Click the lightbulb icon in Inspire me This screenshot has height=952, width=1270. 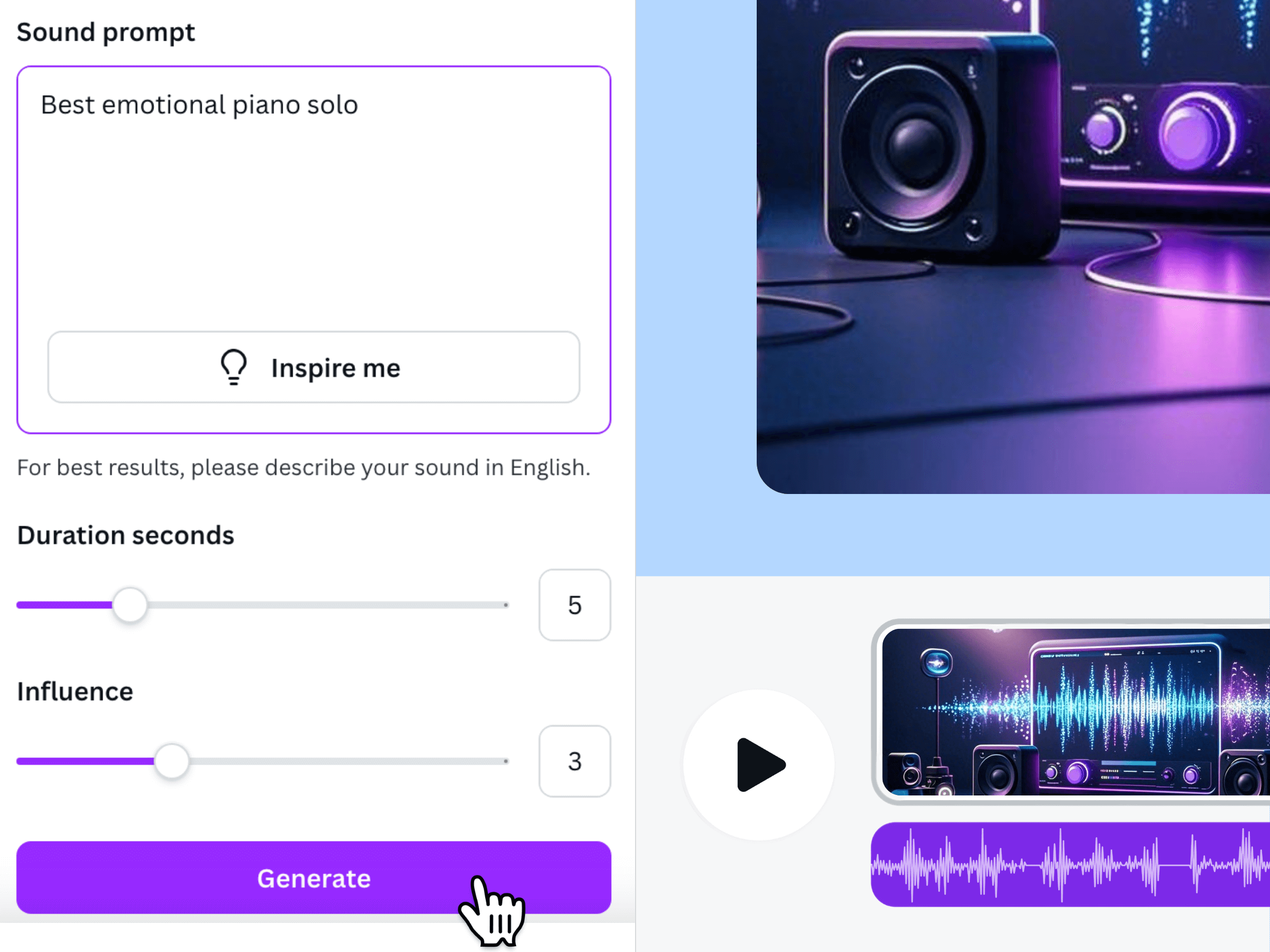pyautogui.click(x=234, y=367)
